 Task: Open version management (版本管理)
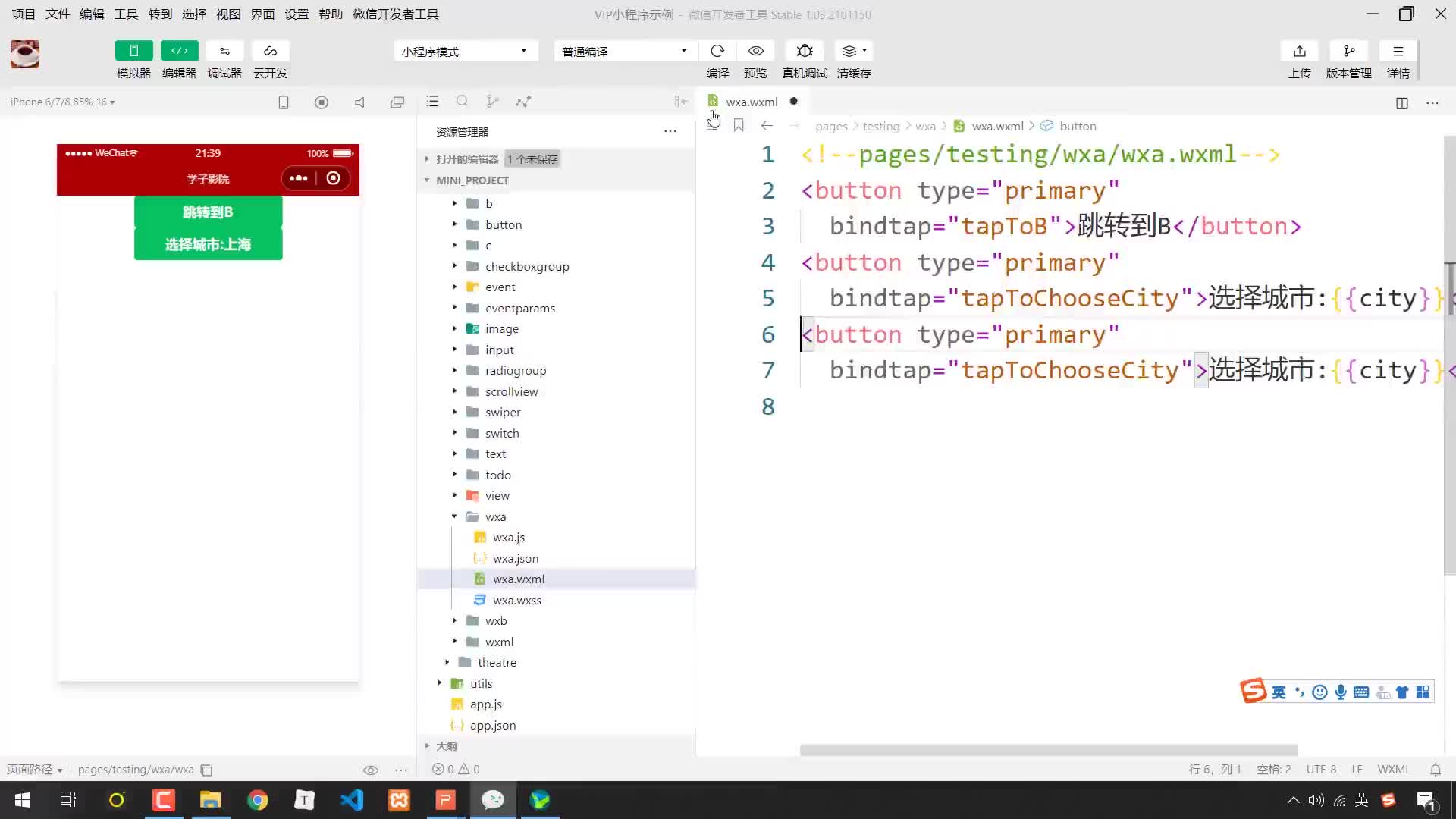click(1349, 51)
